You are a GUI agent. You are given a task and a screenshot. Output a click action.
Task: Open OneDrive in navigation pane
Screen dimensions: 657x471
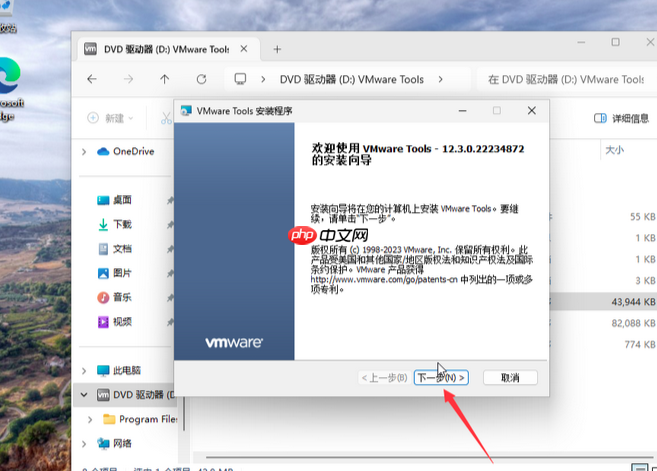(x=126, y=151)
